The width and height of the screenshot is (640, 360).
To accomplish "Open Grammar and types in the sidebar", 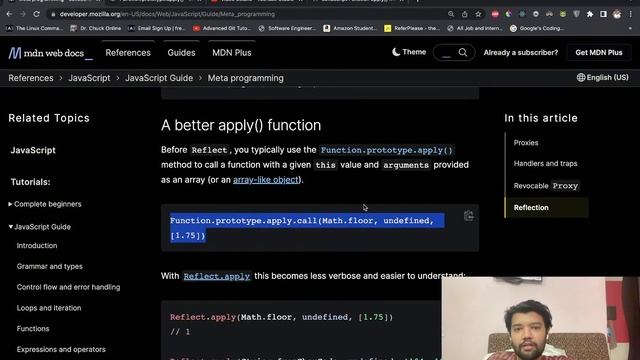I will coord(49,267).
